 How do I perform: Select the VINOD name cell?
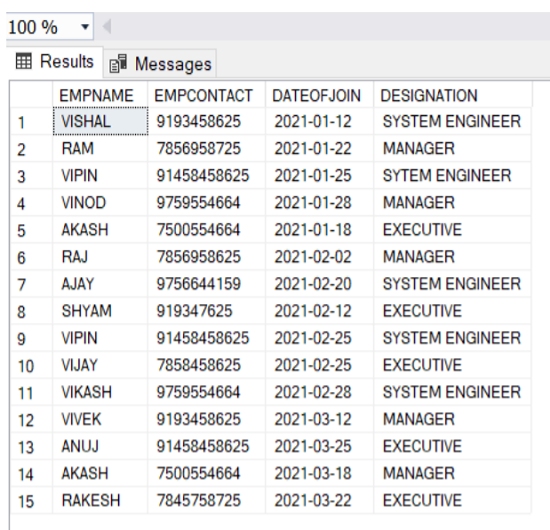100,203
